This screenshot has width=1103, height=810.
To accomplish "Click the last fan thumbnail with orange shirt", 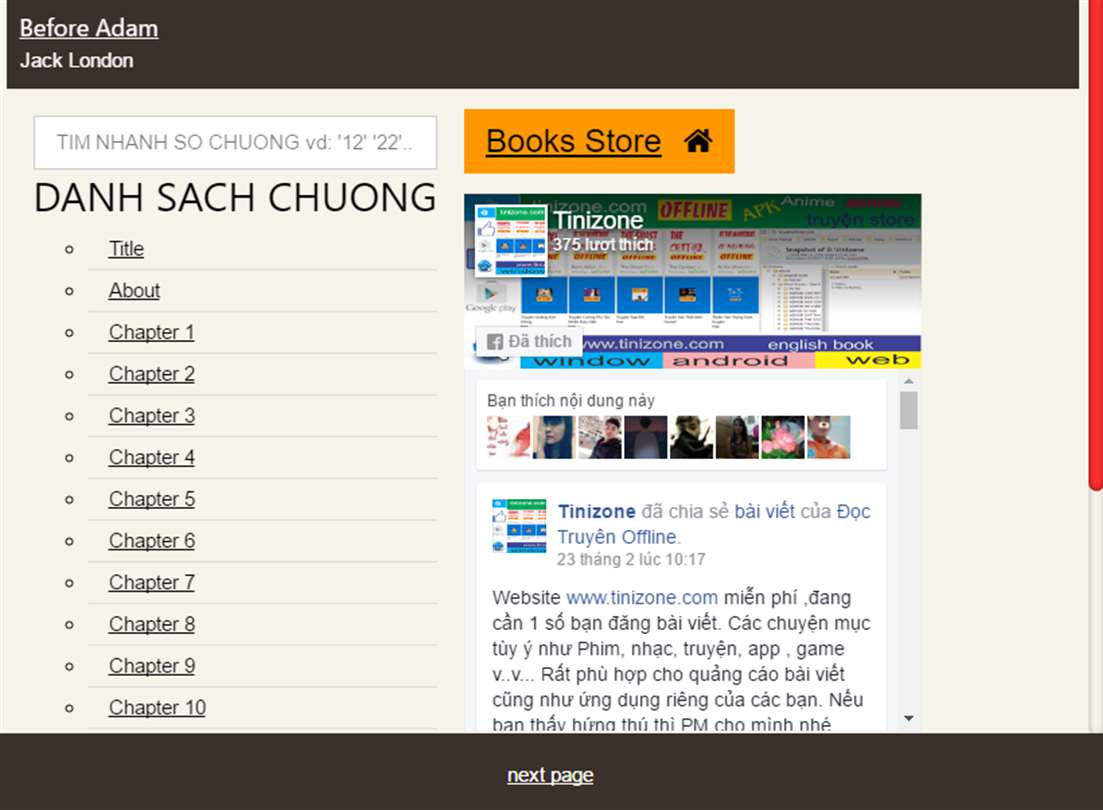I will (x=829, y=437).
